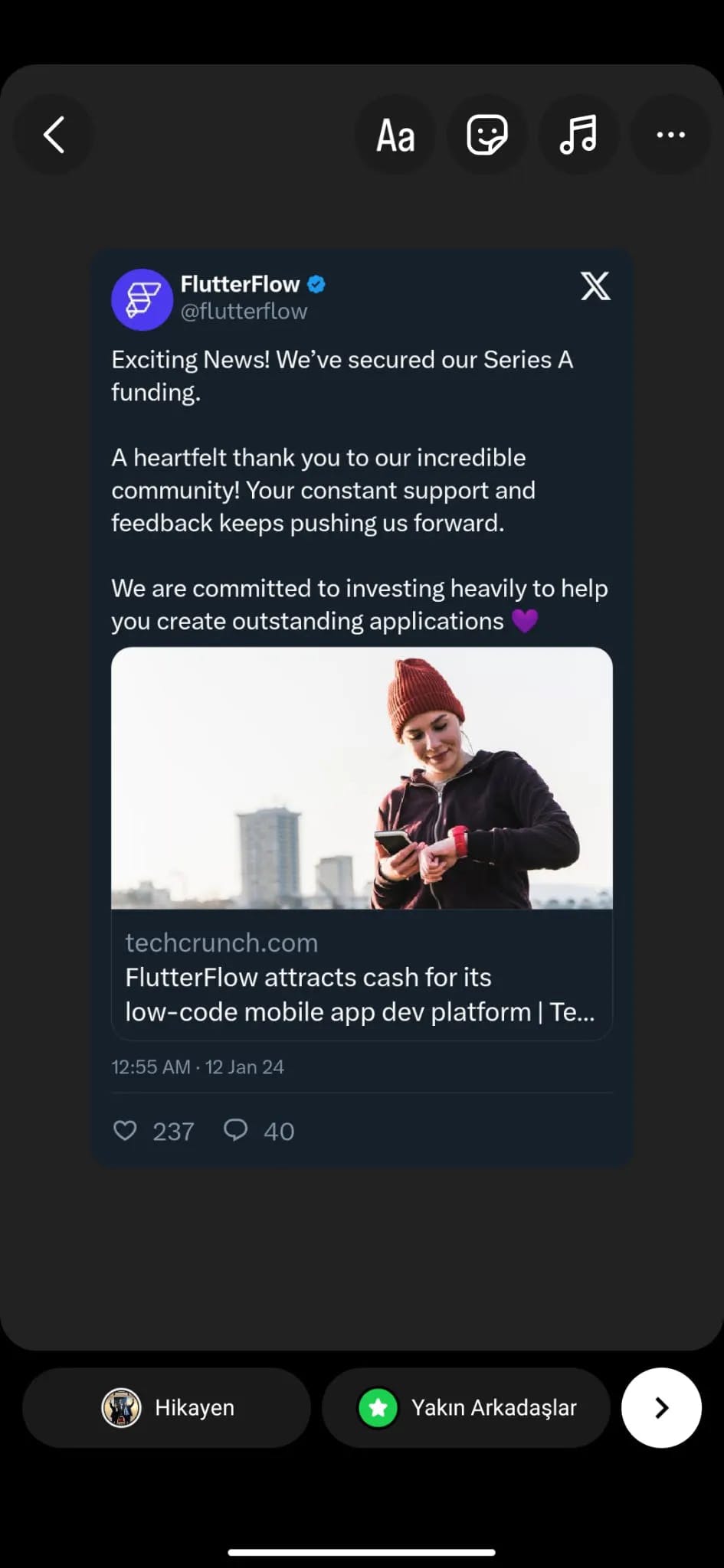The image size is (724, 1568).
Task: Tap the X logo on the tweet
Action: (x=595, y=286)
